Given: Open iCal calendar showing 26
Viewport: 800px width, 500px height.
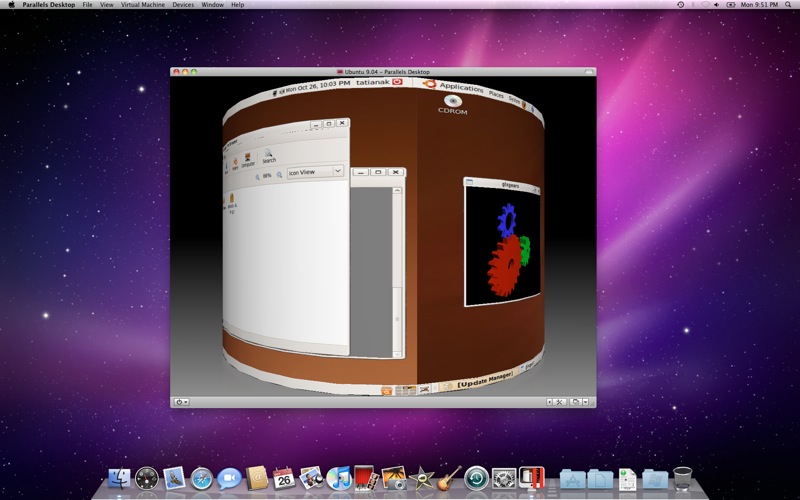Looking at the screenshot, I should (284, 479).
